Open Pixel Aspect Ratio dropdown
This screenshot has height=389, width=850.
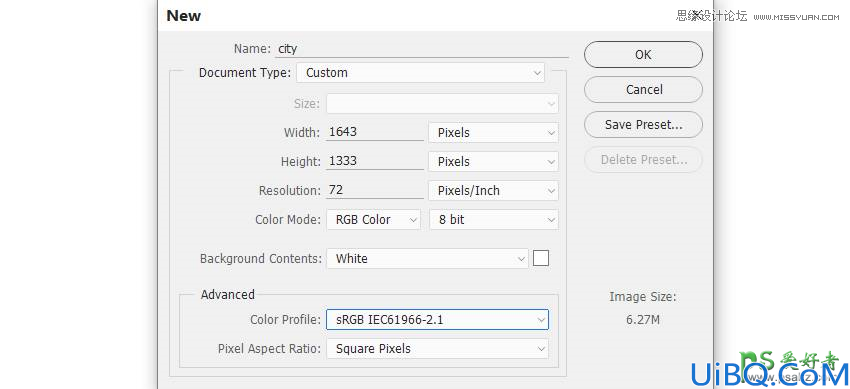click(437, 349)
